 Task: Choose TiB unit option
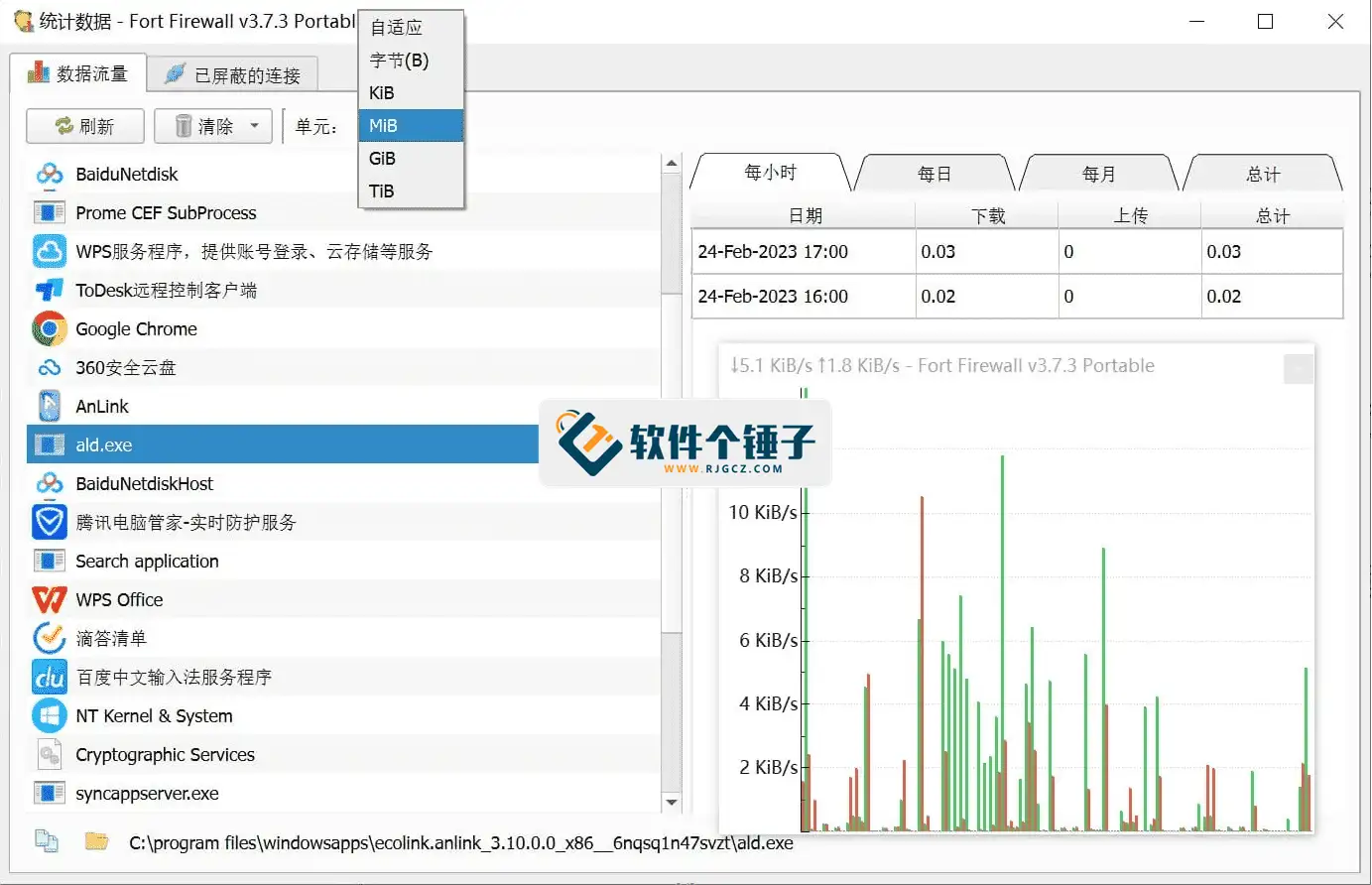pyautogui.click(x=411, y=191)
